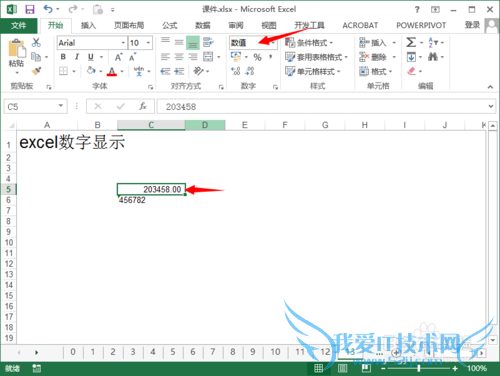This screenshot has width=500, height=376.
Task: Open the number format dropdown
Action: [273, 43]
